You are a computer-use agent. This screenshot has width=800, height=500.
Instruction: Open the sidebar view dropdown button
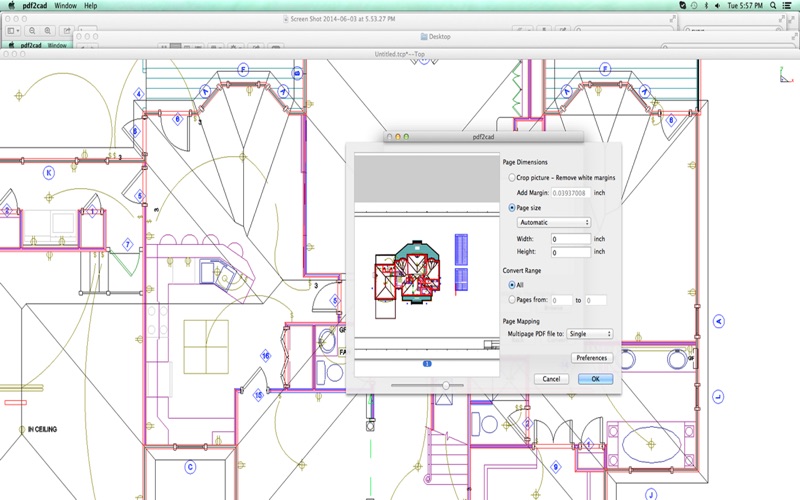[14, 31]
